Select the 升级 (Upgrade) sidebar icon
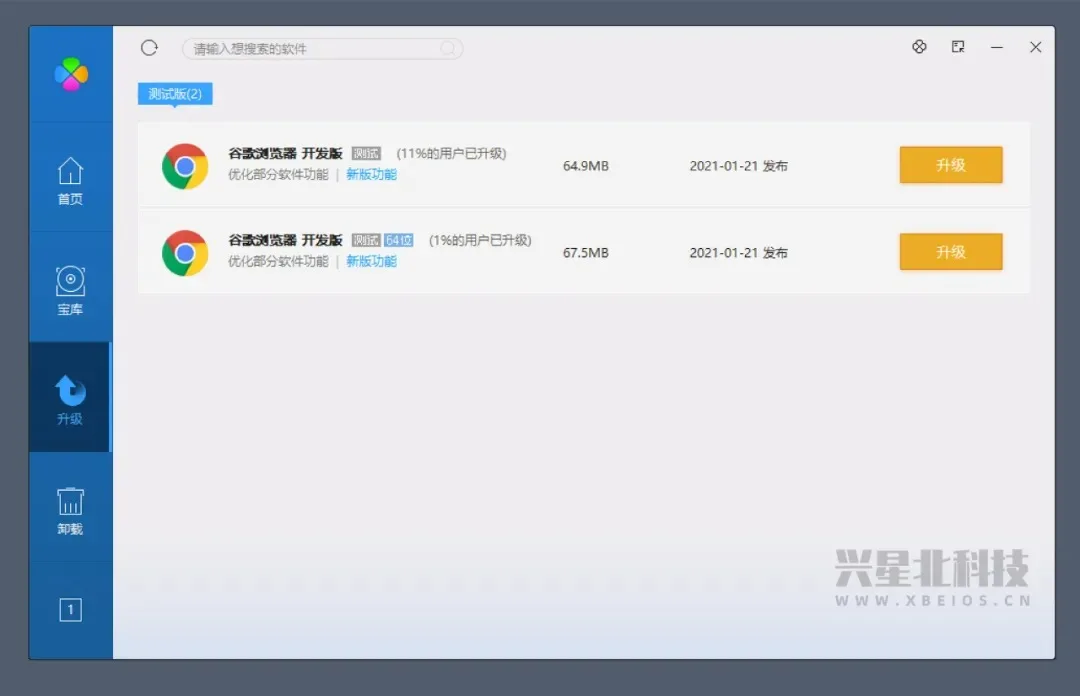 [69, 397]
